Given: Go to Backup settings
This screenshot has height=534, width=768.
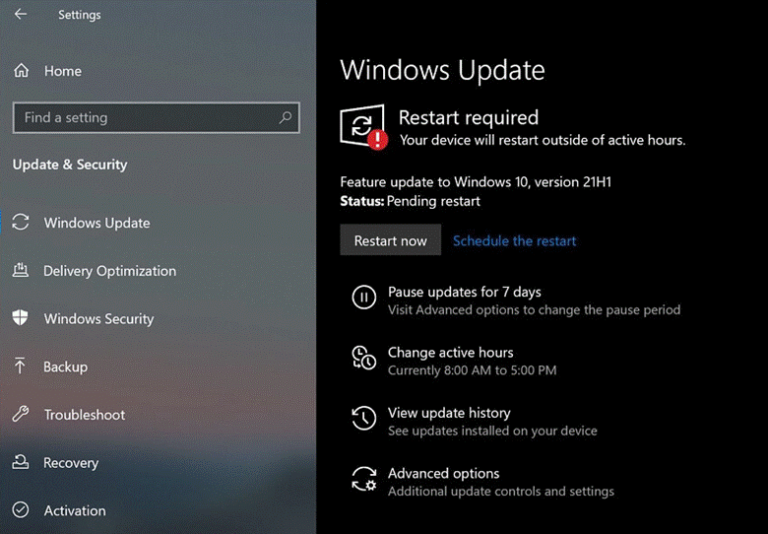Looking at the screenshot, I should (66, 367).
